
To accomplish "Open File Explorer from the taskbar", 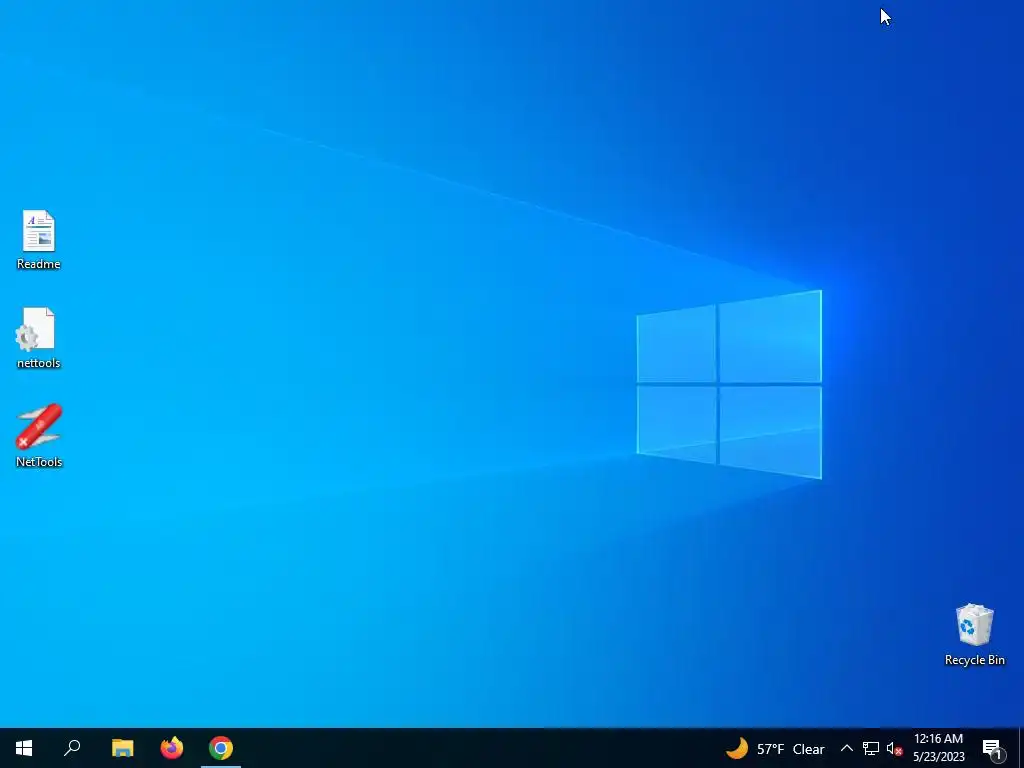I will pos(122,748).
